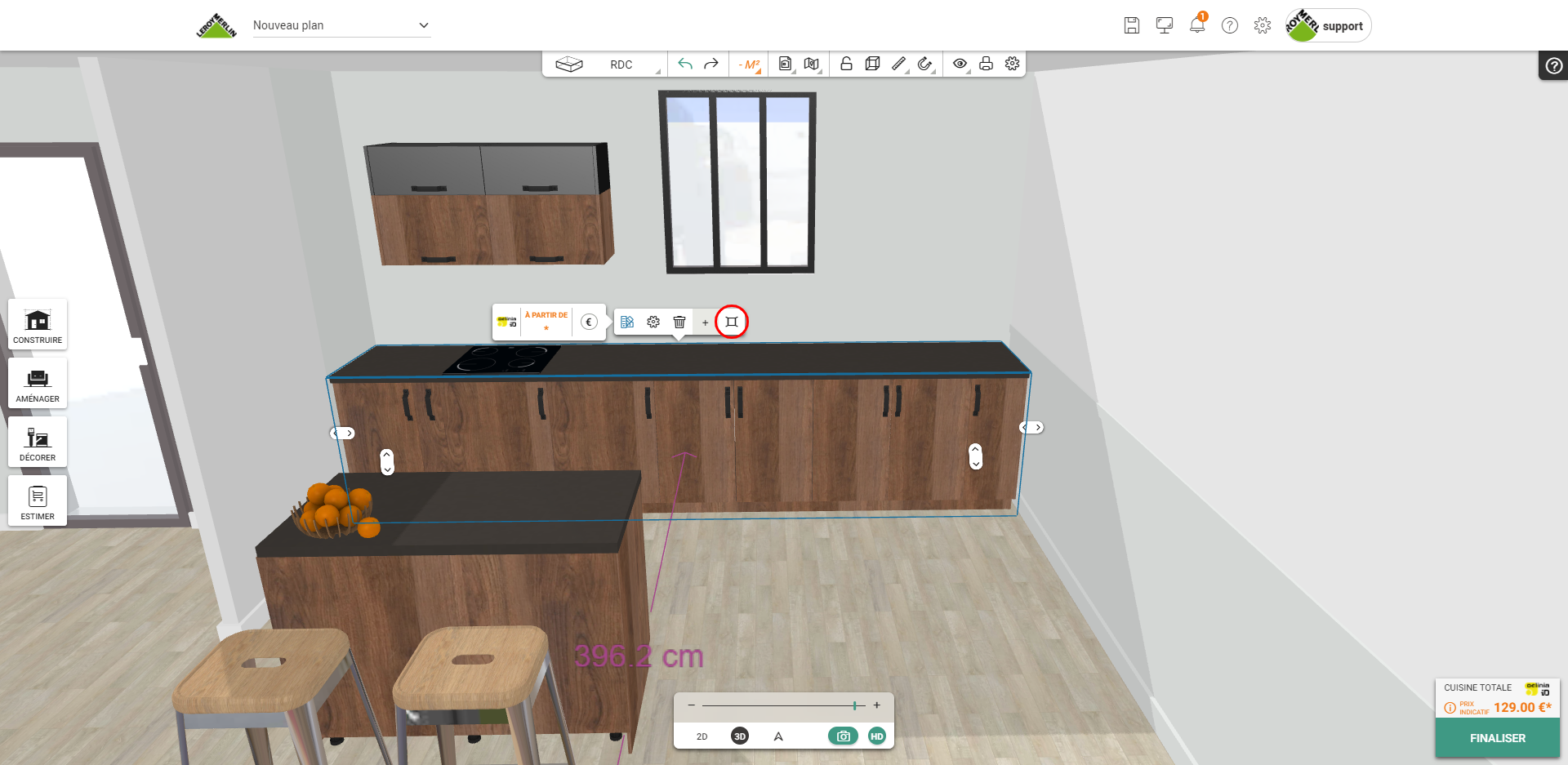Image resolution: width=1568 pixels, height=765 pixels.
Task: Open the dark help tab at the right edge
Action: 1554,66
